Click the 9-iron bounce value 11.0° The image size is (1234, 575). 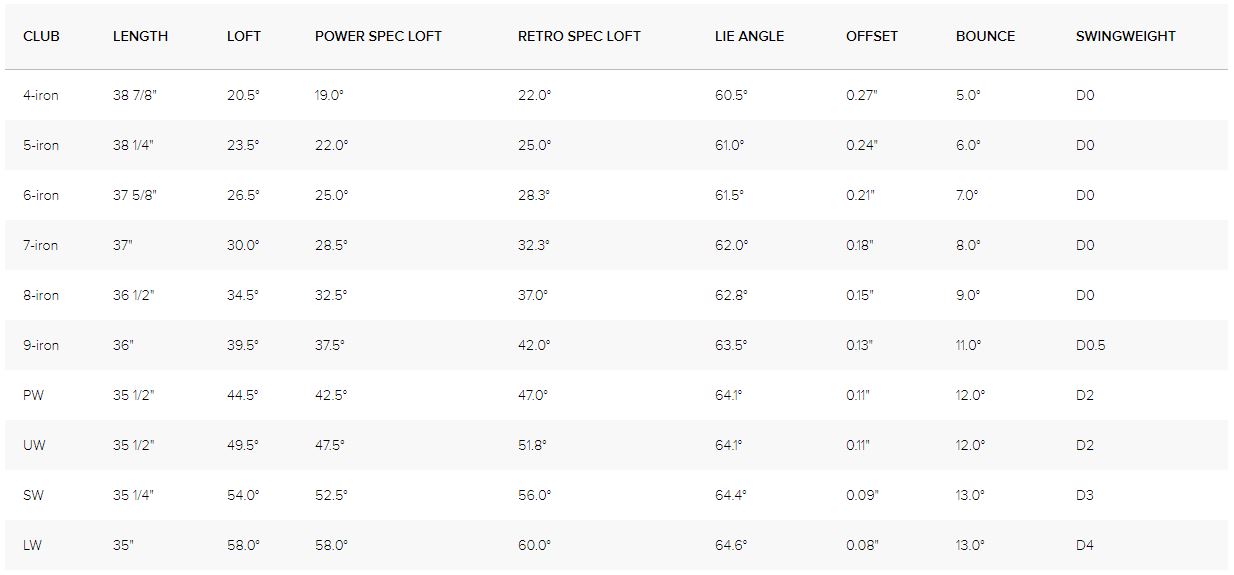968,345
